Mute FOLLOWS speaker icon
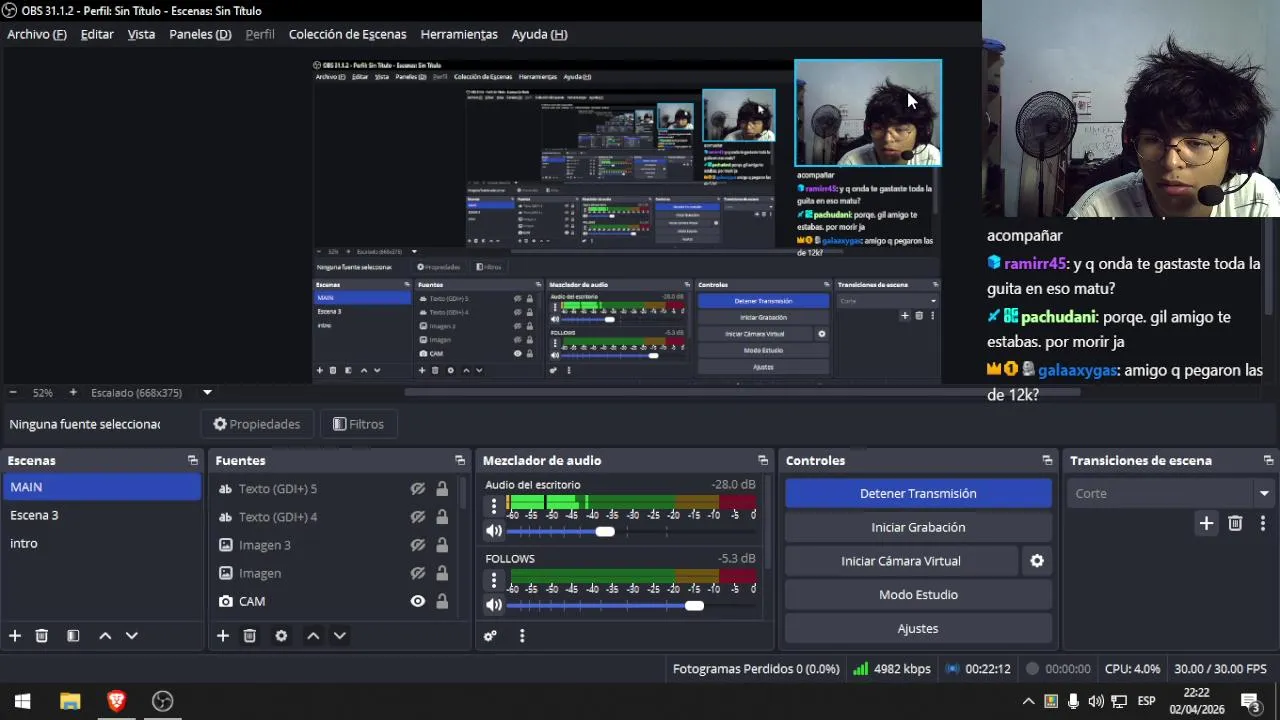Viewport: 1280px width, 720px height. coord(494,605)
